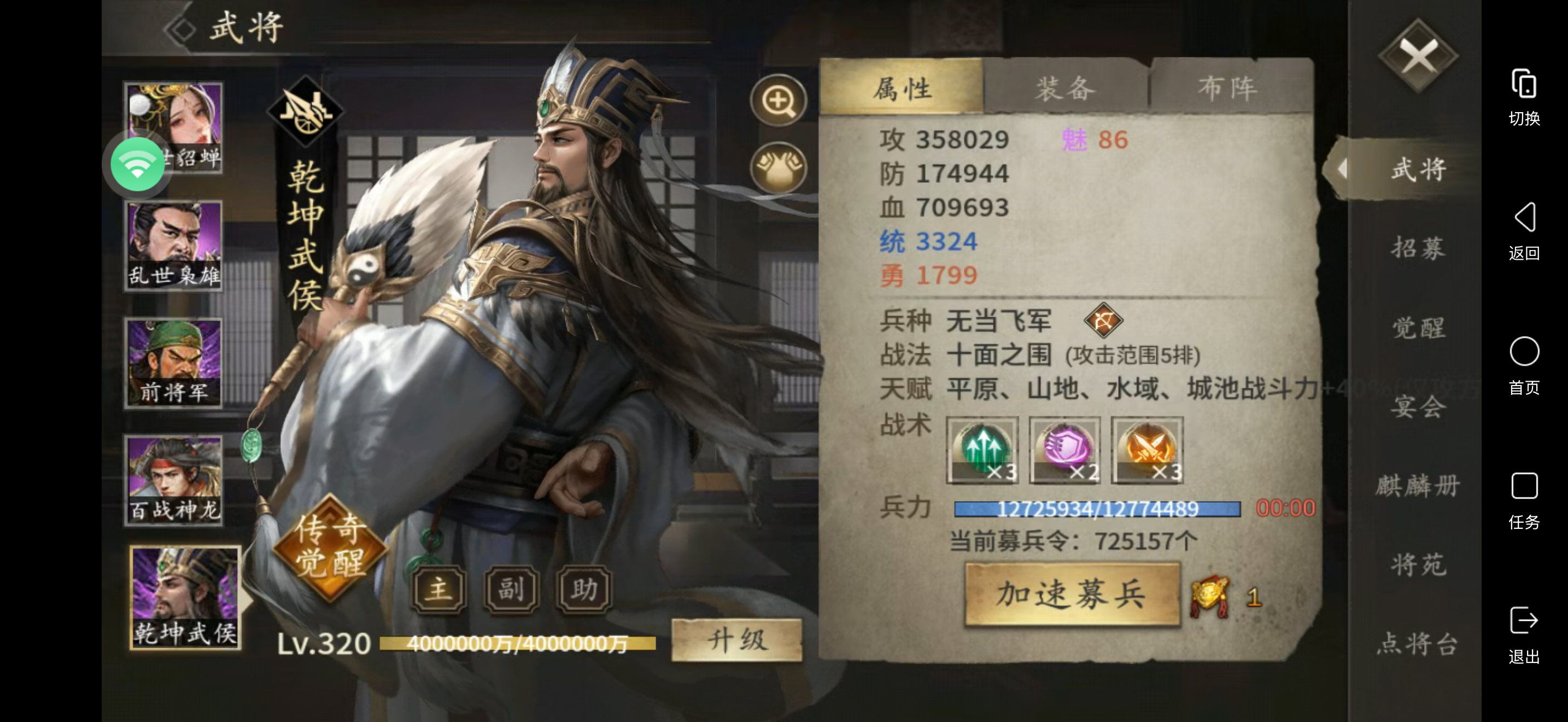The image size is (1568, 722).
Task: Tap the troop type diamond icon
Action: click(1103, 321)
